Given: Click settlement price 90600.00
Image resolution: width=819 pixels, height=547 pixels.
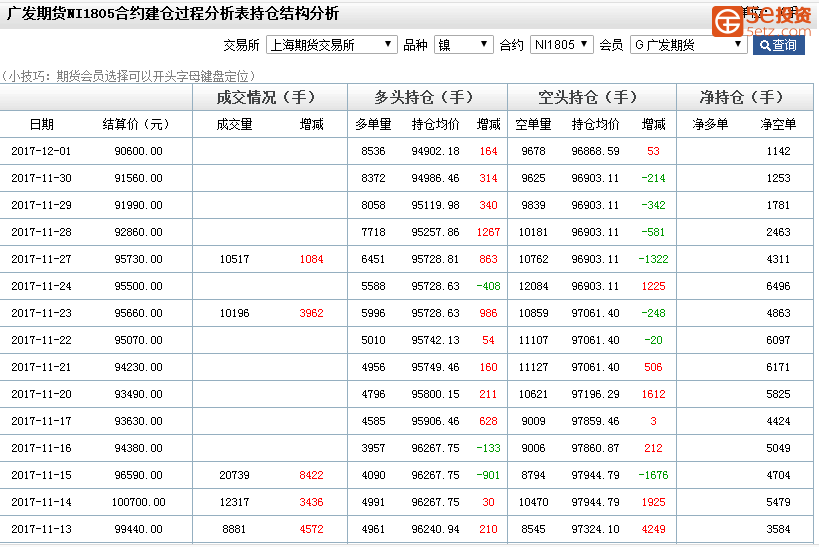Looking at the screenshot, I should pyautogui.click(x=138, y=152).
